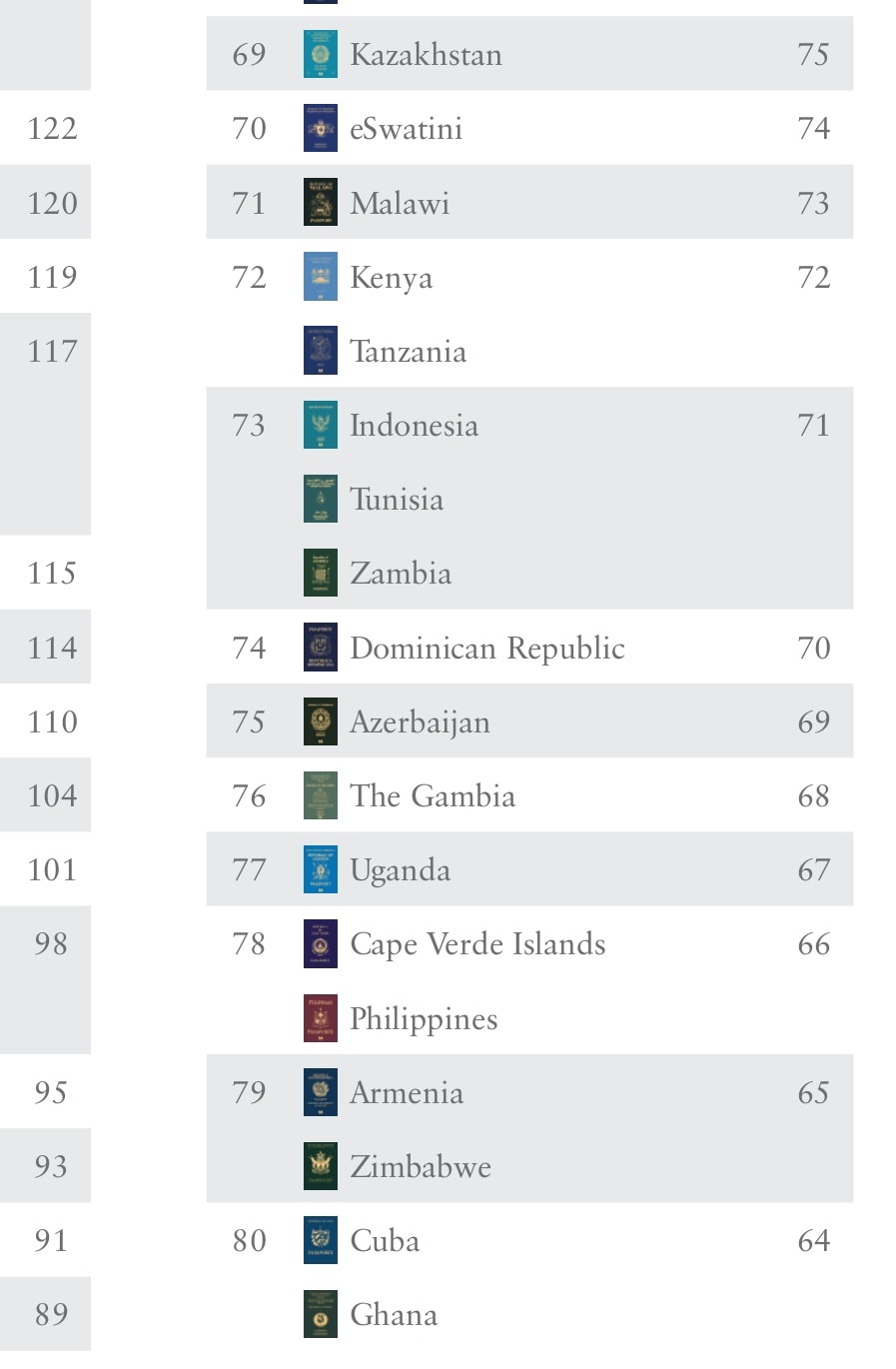Select the Armenia country name
Viewport: 896px width, 1369px height.
[407, 1092]
